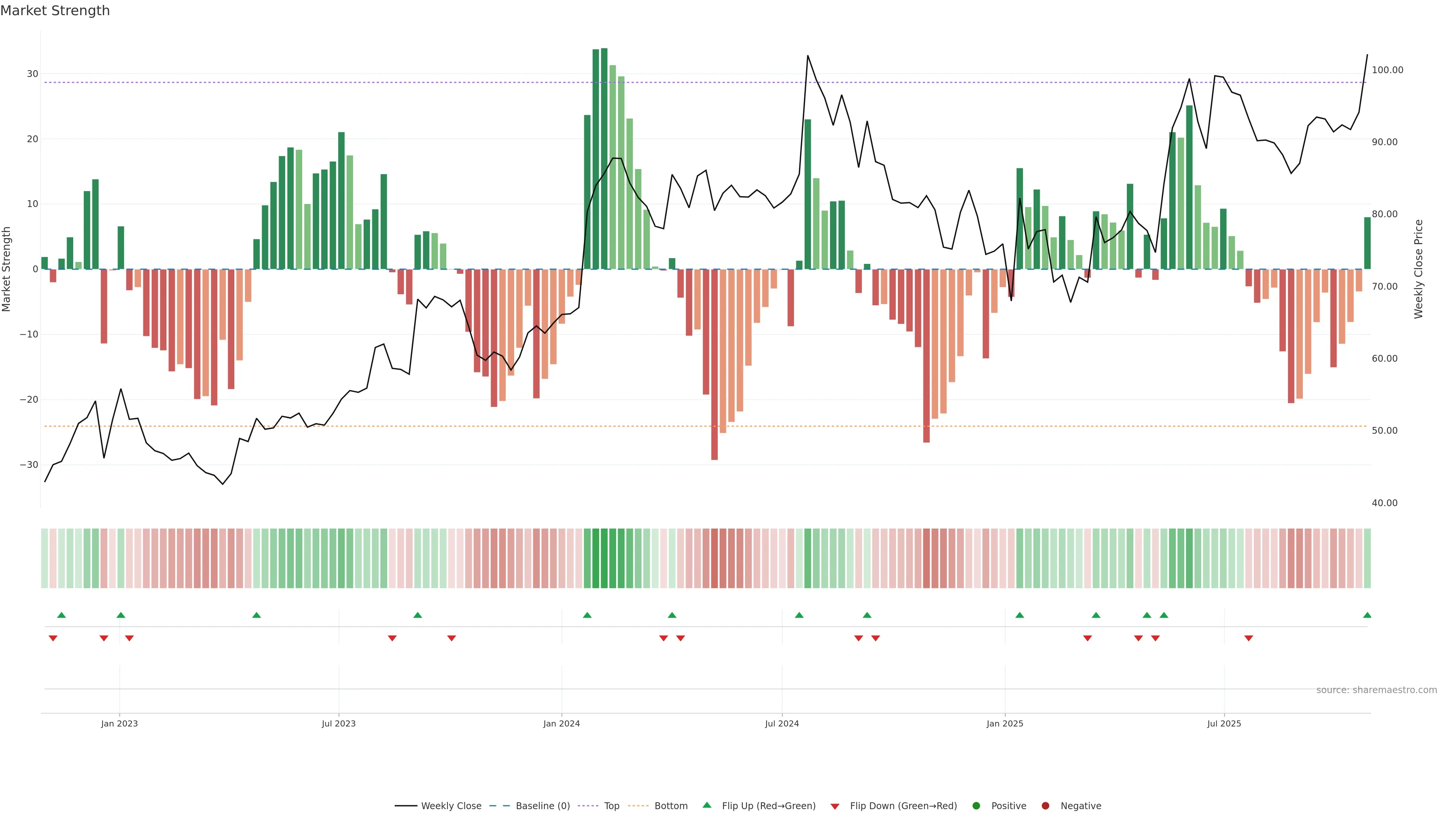1456x819 pixels.
Task: Click the Market Strength chart title
Action: [55, 11]
